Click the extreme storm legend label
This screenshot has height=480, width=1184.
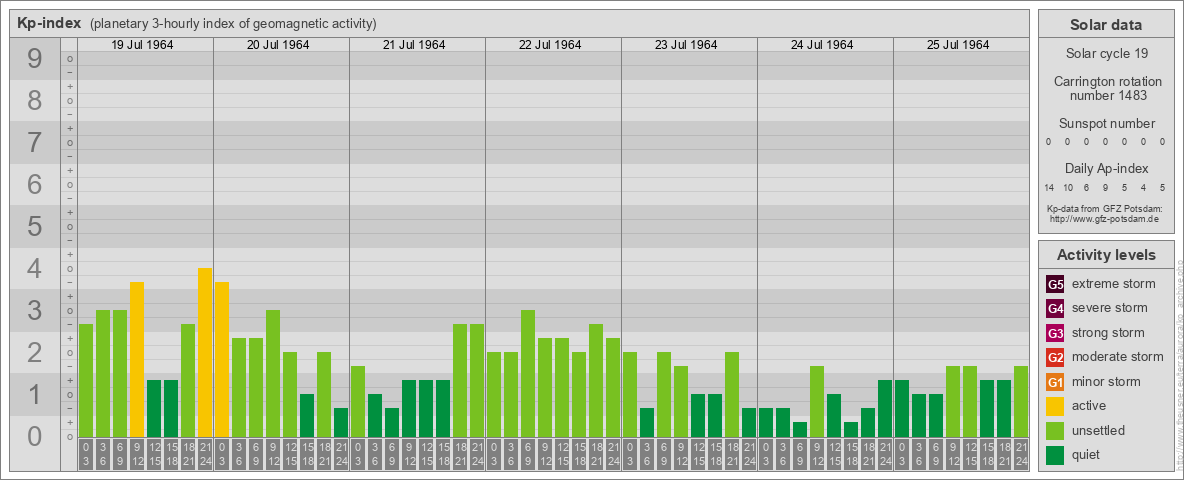1114,284
